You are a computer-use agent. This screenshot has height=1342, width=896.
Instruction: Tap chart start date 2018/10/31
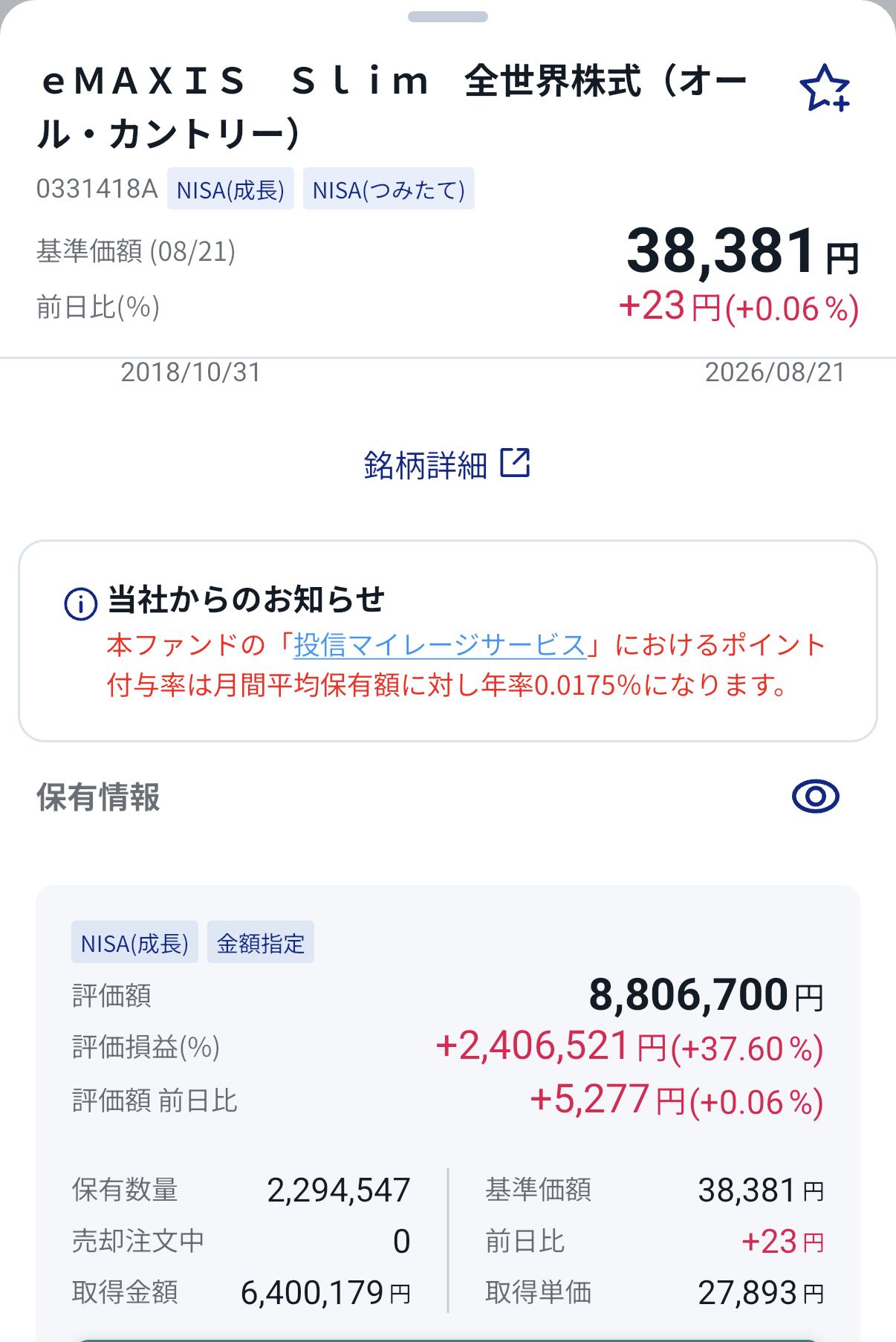click(x=191, y=372)
